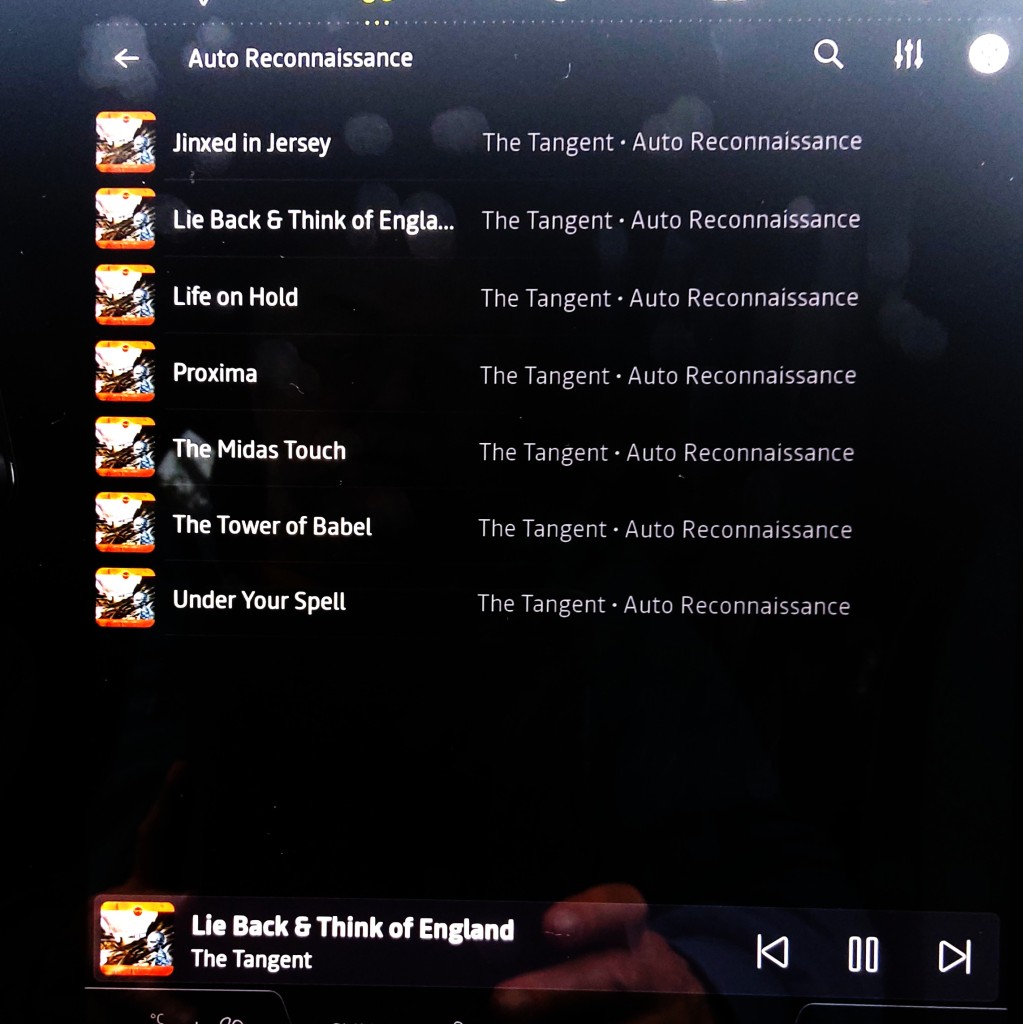This screenshot has height=1024, width=1023.
Task: Tap album art thumbnail beside Proxima
Action: click(125, 371)
